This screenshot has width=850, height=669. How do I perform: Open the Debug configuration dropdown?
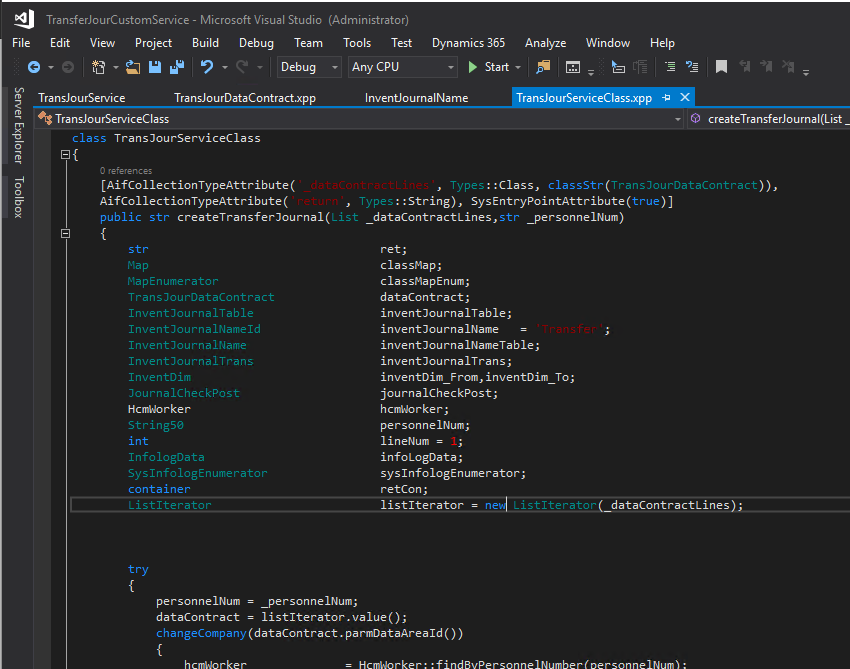(x=310, y=67)
